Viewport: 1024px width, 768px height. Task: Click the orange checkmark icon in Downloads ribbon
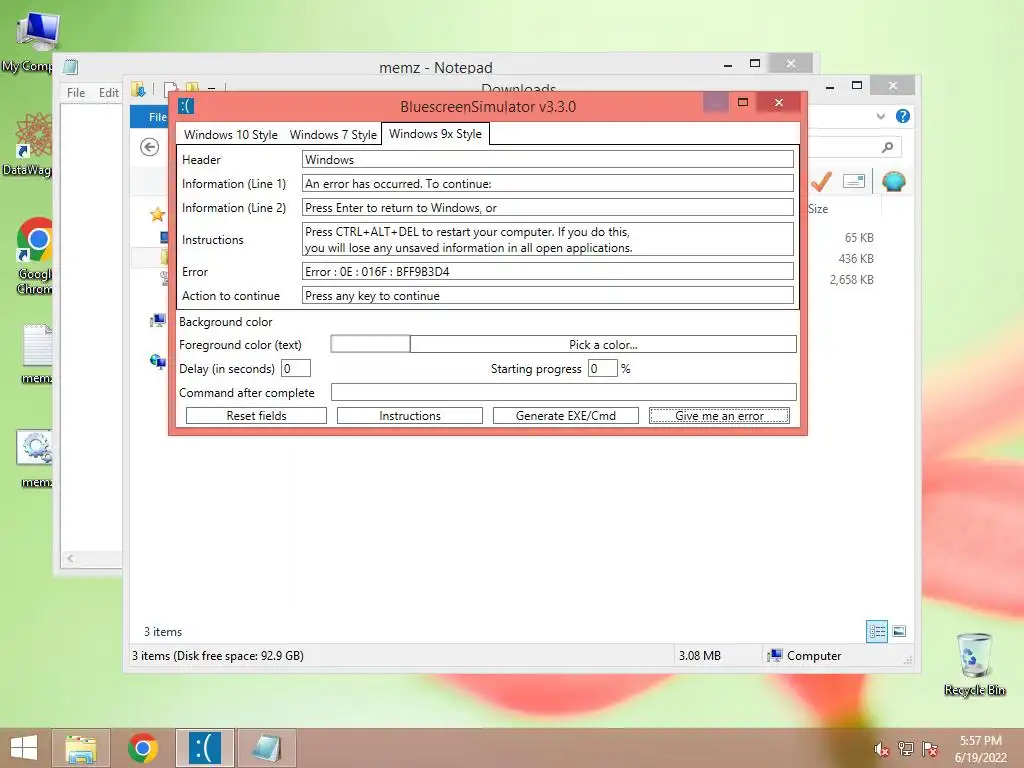[x=821, y=181]
